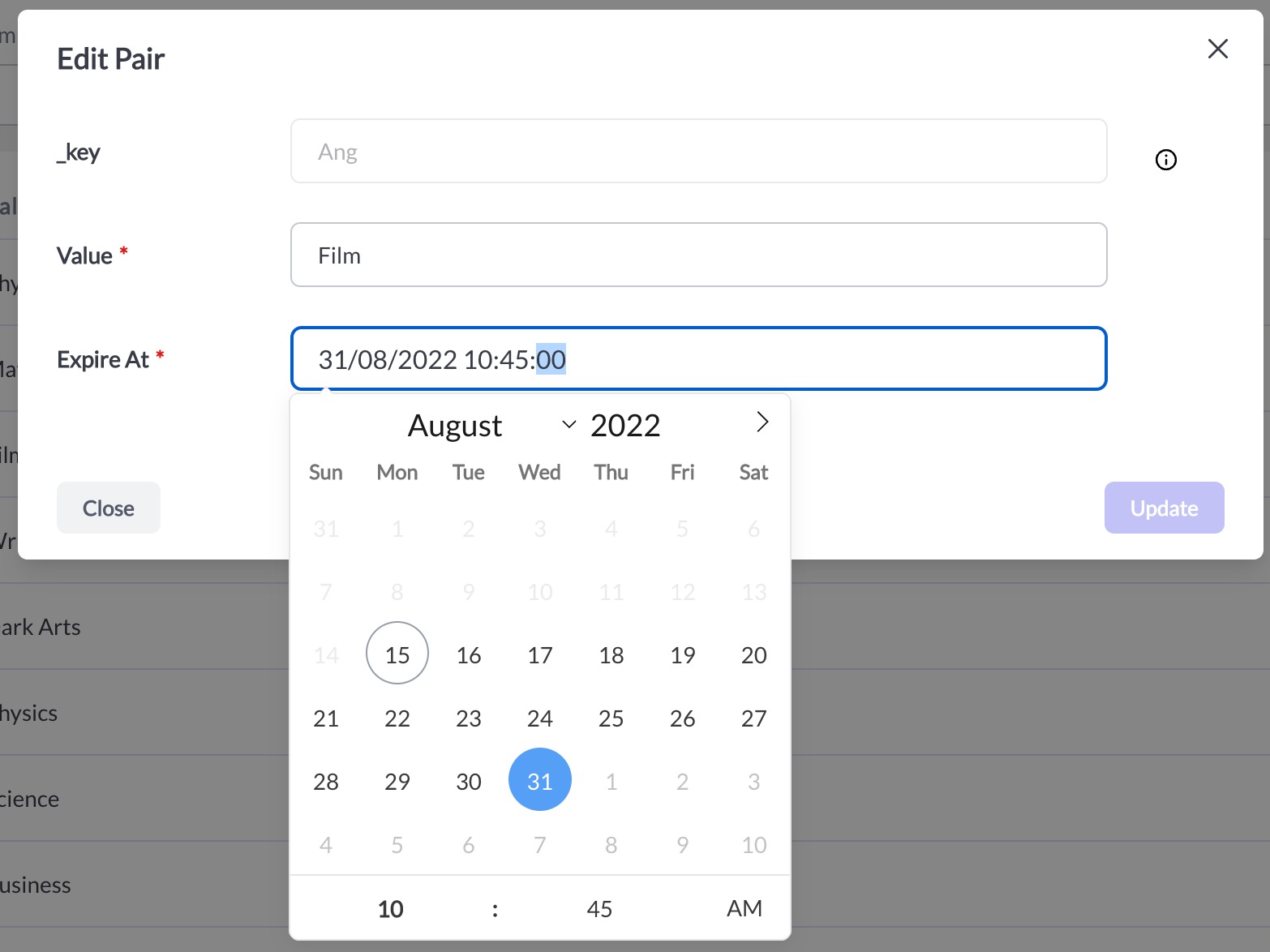Choose August 20 in calendar

[x=754, y=654]
